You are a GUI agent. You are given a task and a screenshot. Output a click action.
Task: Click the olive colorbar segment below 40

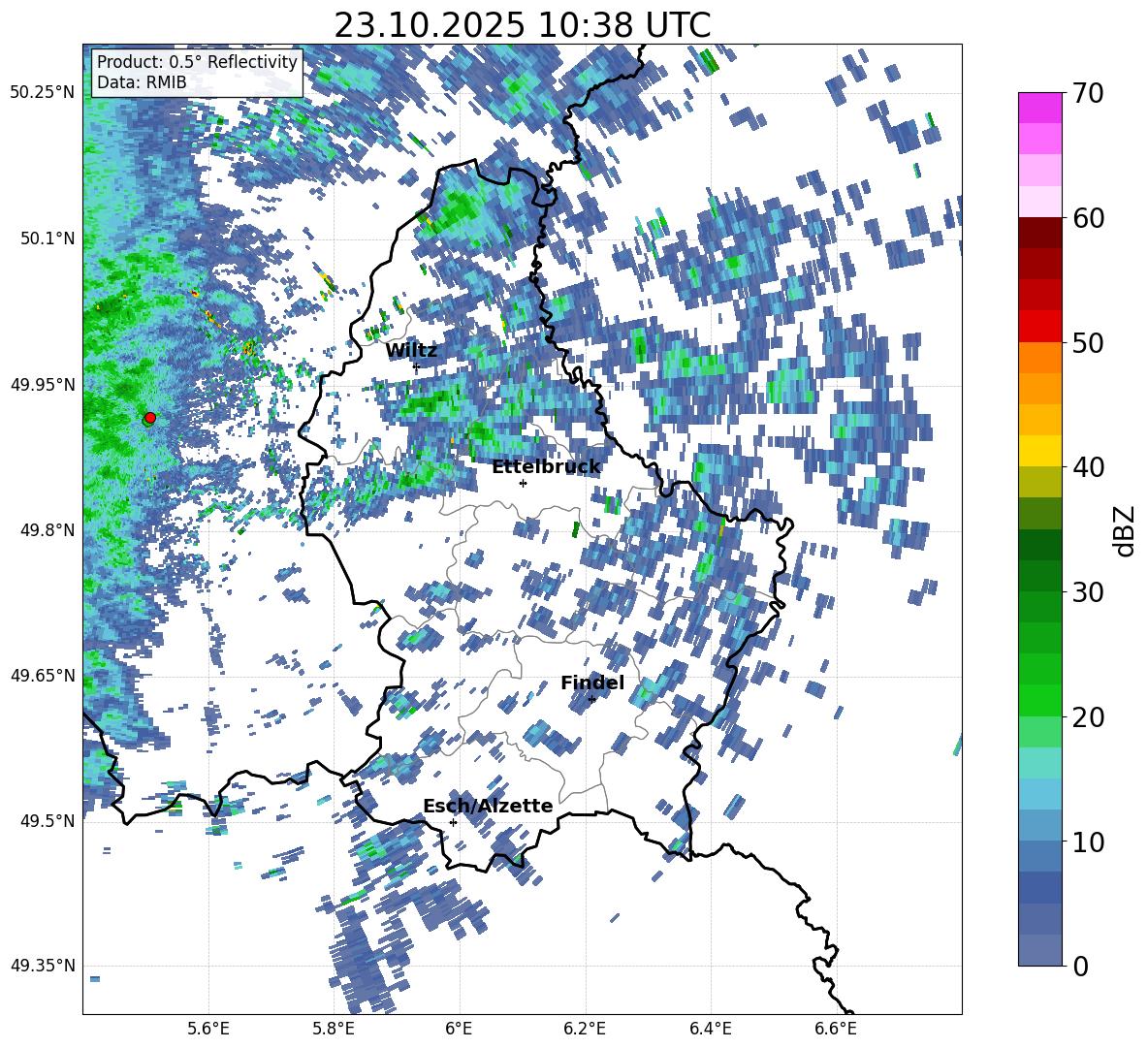tap(1039, 482)
